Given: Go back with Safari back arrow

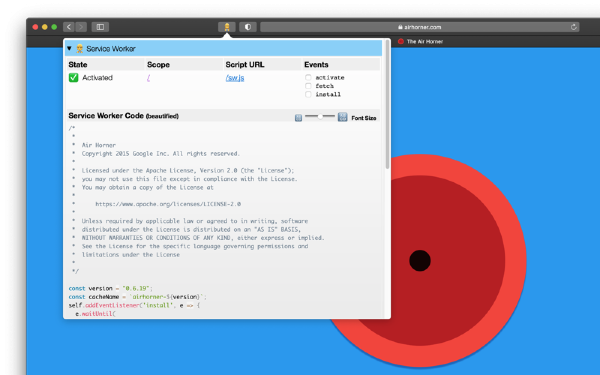Looking at the screenshot, I should click(x=69, y=27).
